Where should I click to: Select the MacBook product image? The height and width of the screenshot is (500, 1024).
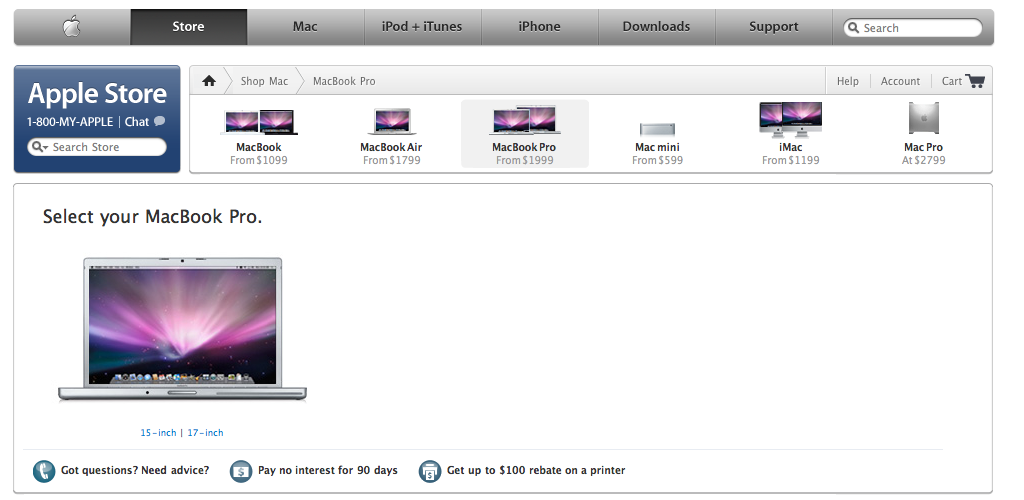(x=259, y=122)
